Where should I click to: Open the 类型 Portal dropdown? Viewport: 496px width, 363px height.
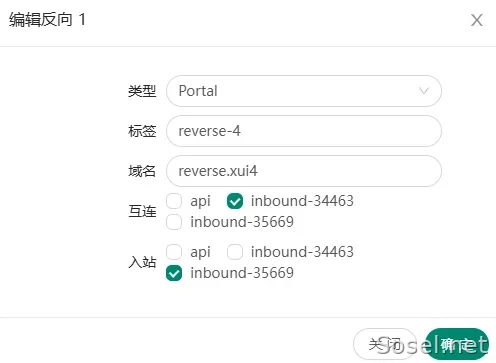(304, 91)
